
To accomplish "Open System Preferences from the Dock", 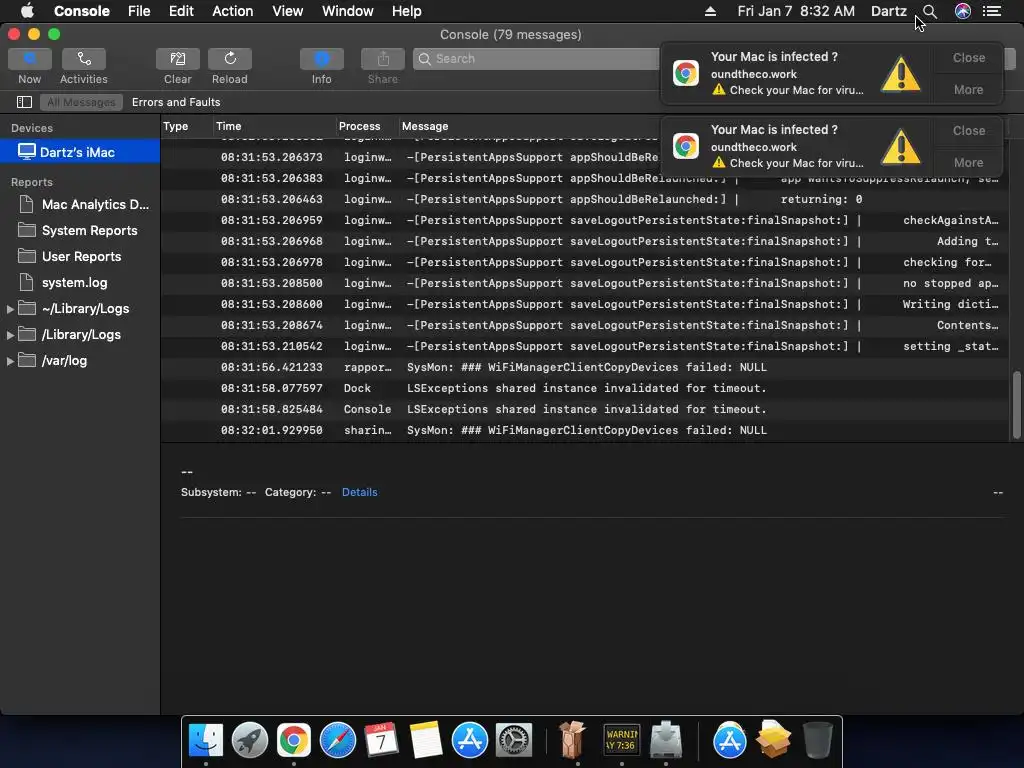I will coord(514,740).
